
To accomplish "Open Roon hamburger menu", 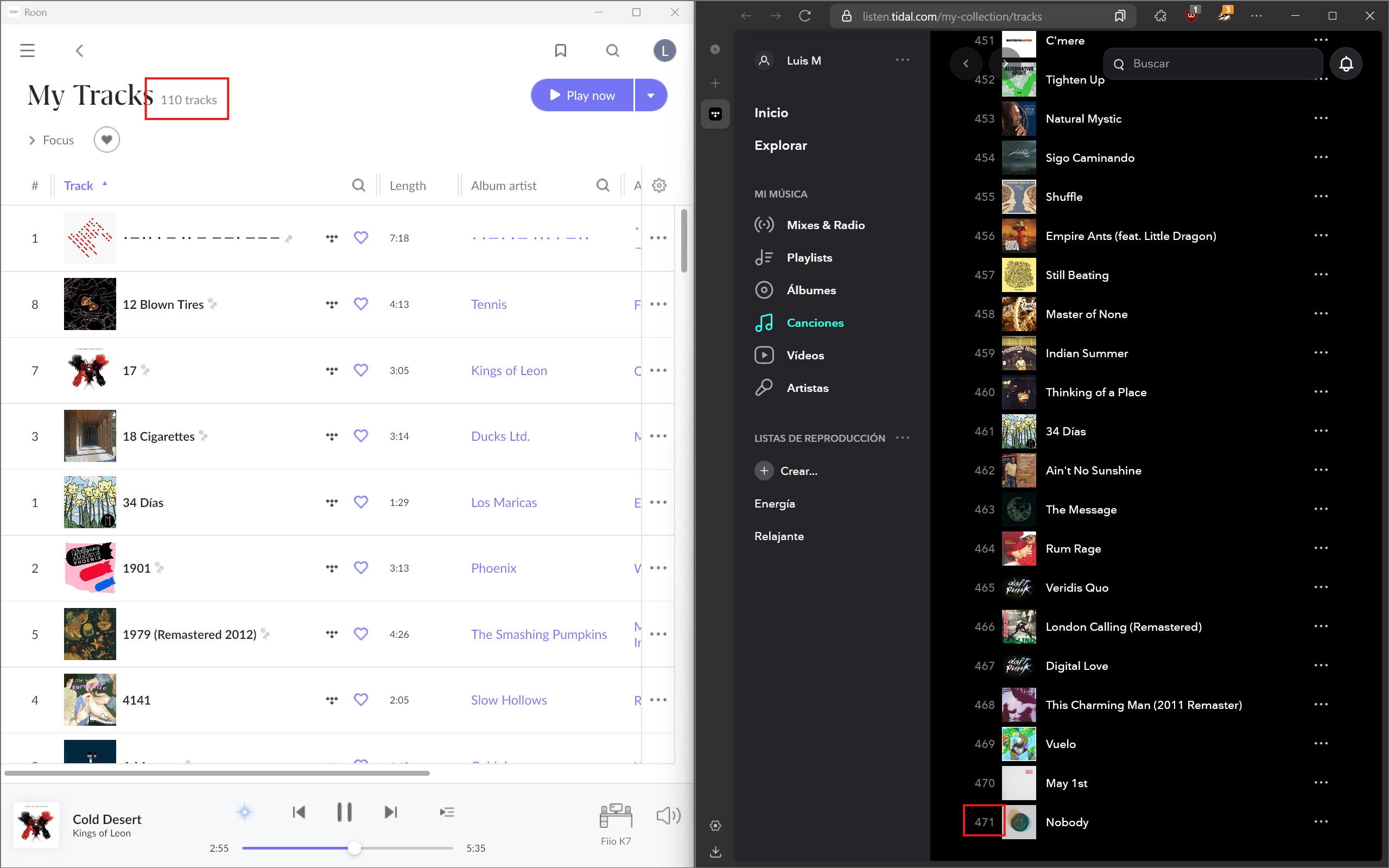I will click(x=28, y=50).
